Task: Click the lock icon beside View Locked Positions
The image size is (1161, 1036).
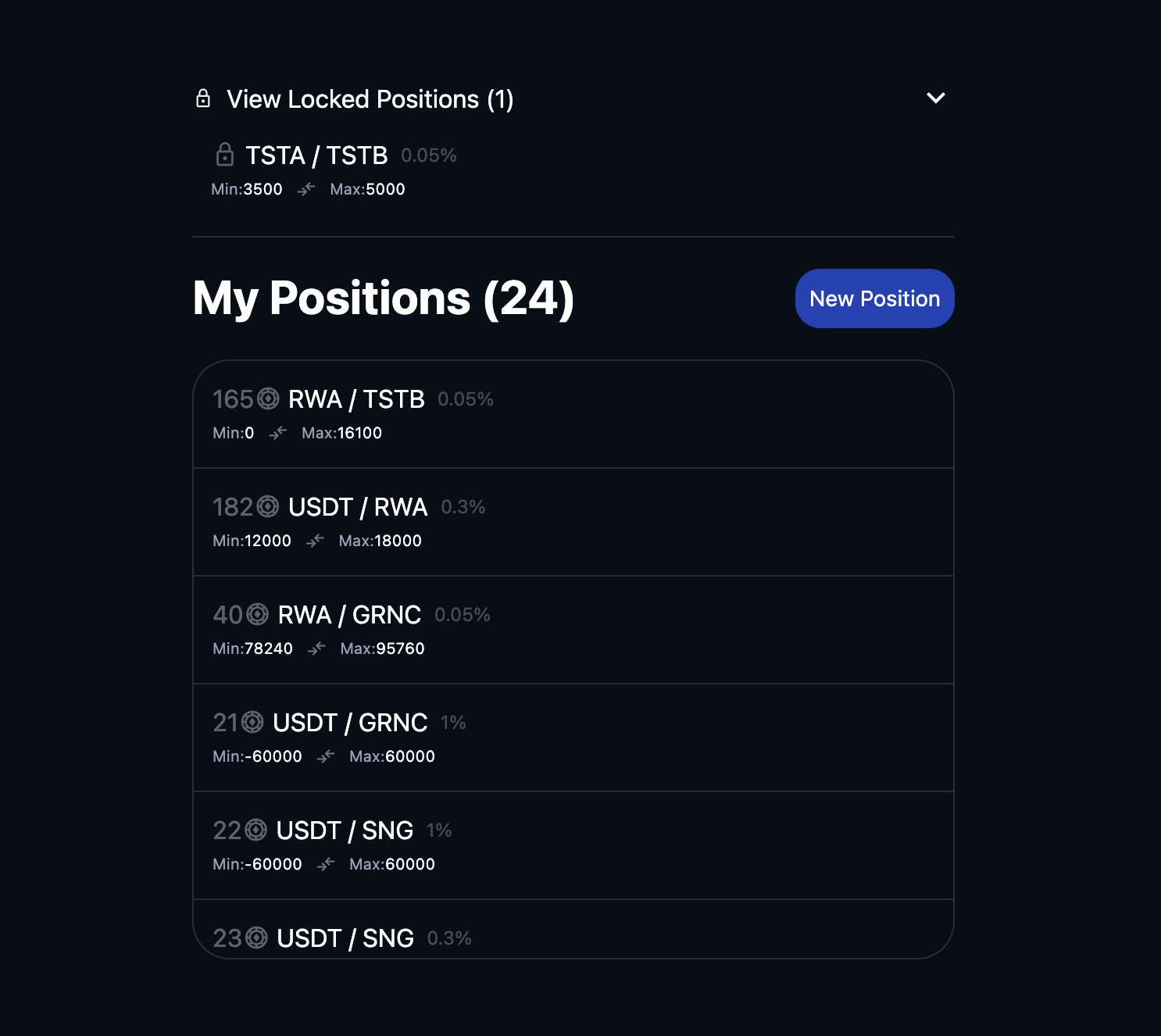Action: (x=203, y=98)
